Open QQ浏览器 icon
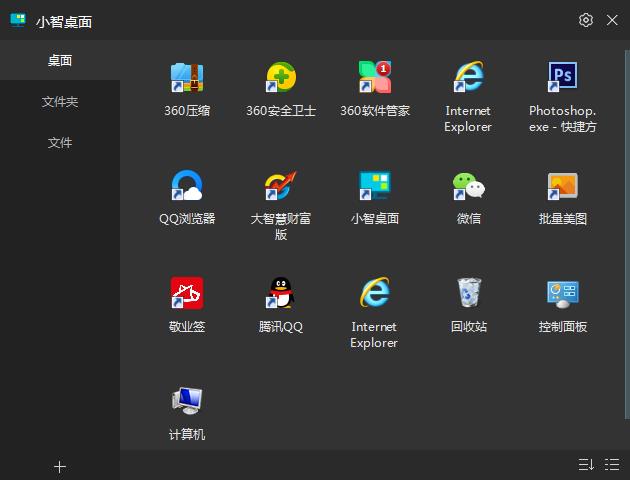 [187, 186]
